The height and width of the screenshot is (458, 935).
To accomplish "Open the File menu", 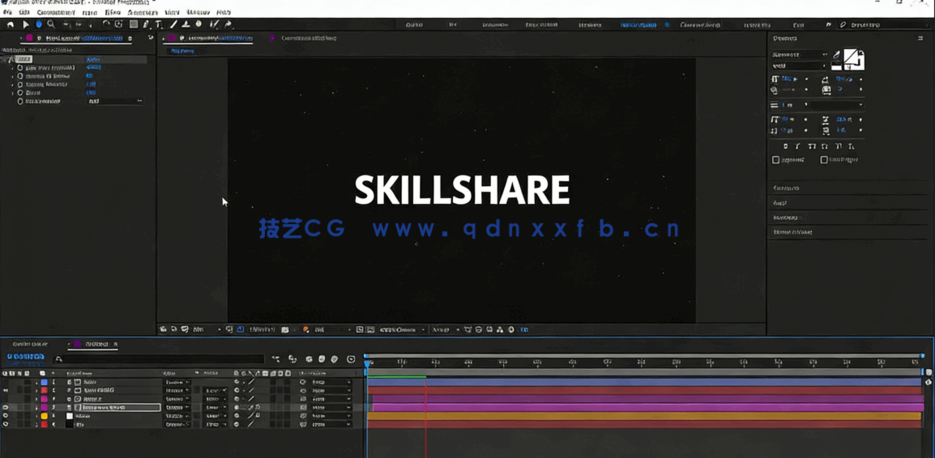I will point(8,13).
